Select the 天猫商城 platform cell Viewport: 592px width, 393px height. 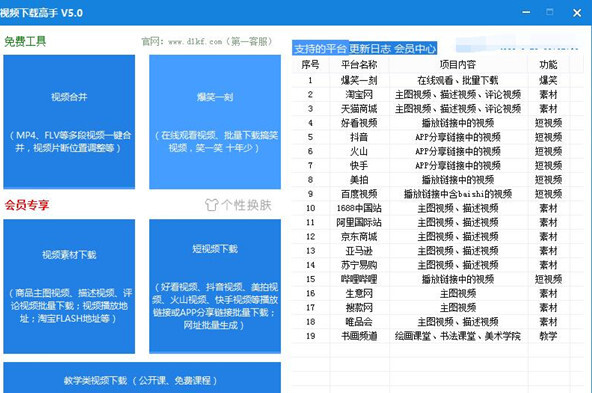click(x=359, y=109)
